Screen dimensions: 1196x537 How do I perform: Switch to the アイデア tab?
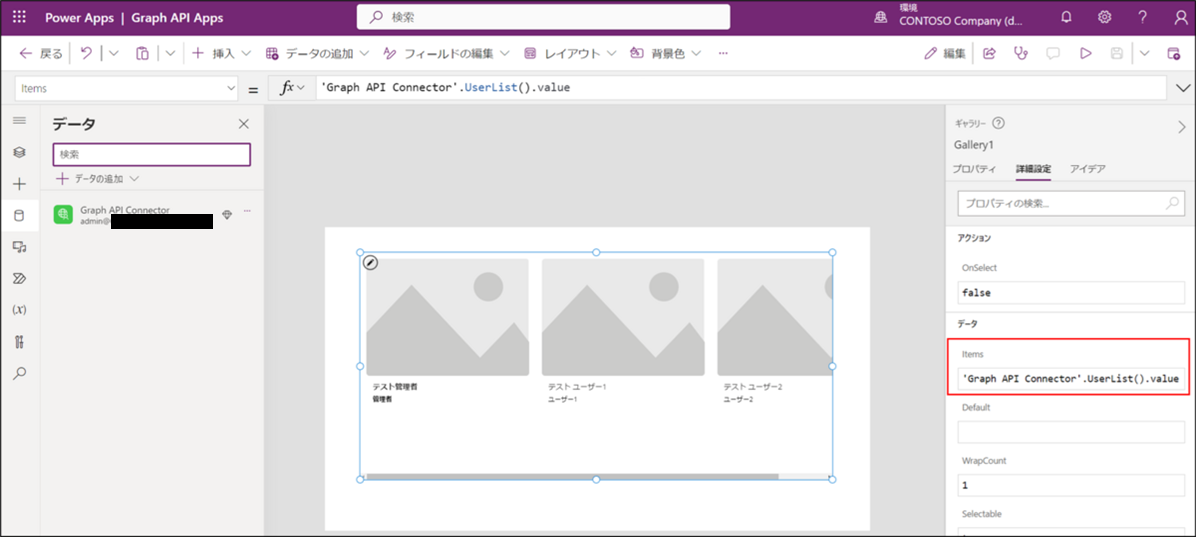(x=1088, y=169)
